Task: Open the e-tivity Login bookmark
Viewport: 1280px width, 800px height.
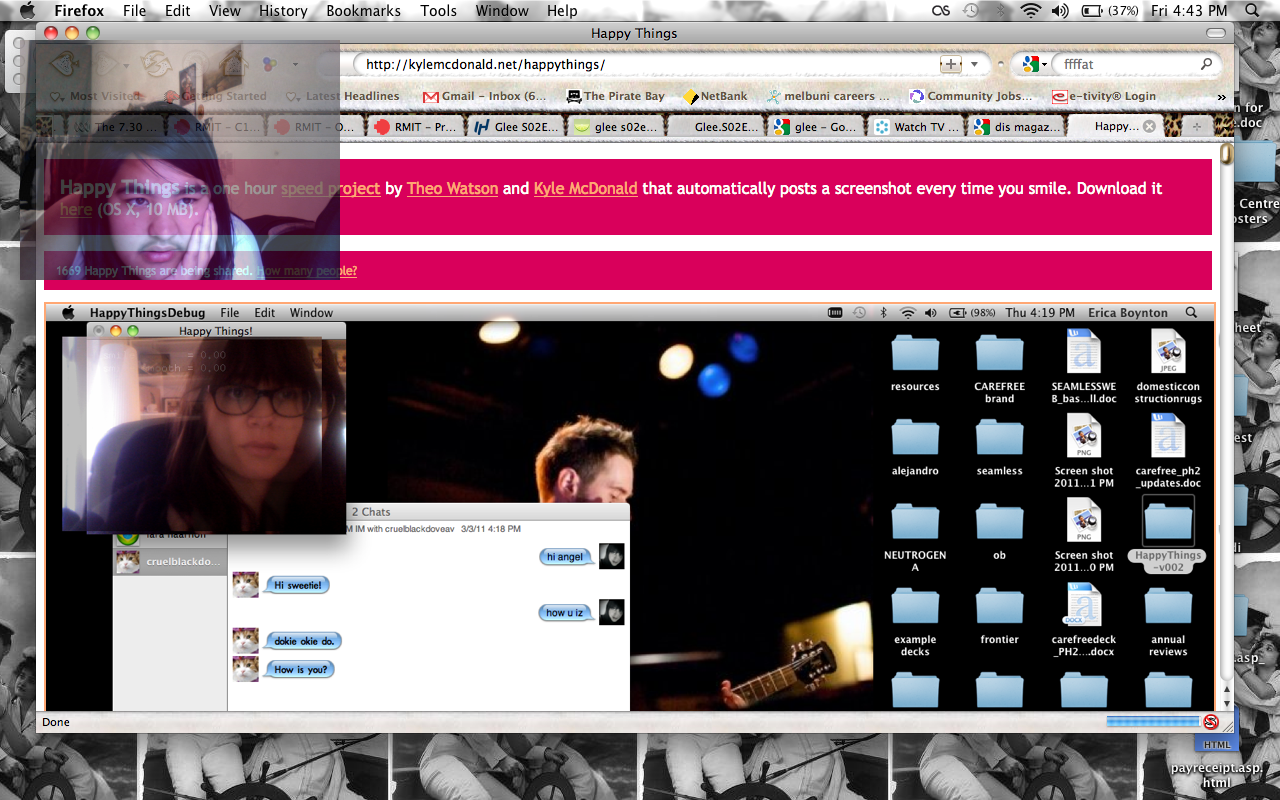Action: coord(1104,97)
